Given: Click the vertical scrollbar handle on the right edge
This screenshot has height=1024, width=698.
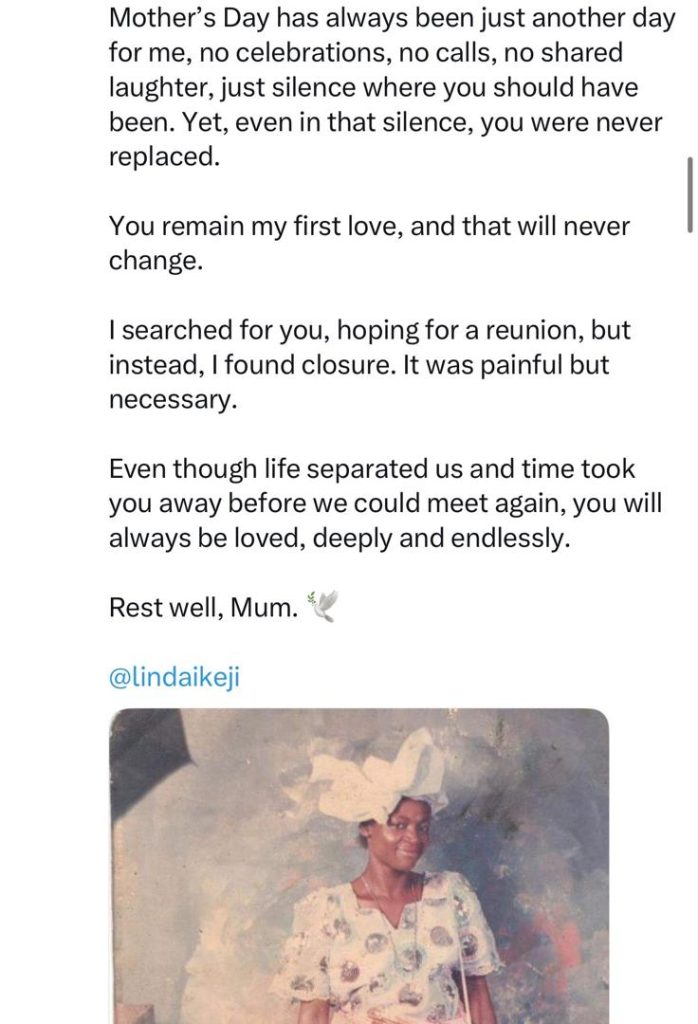Looking at the screenshot, I should point(689,194).
